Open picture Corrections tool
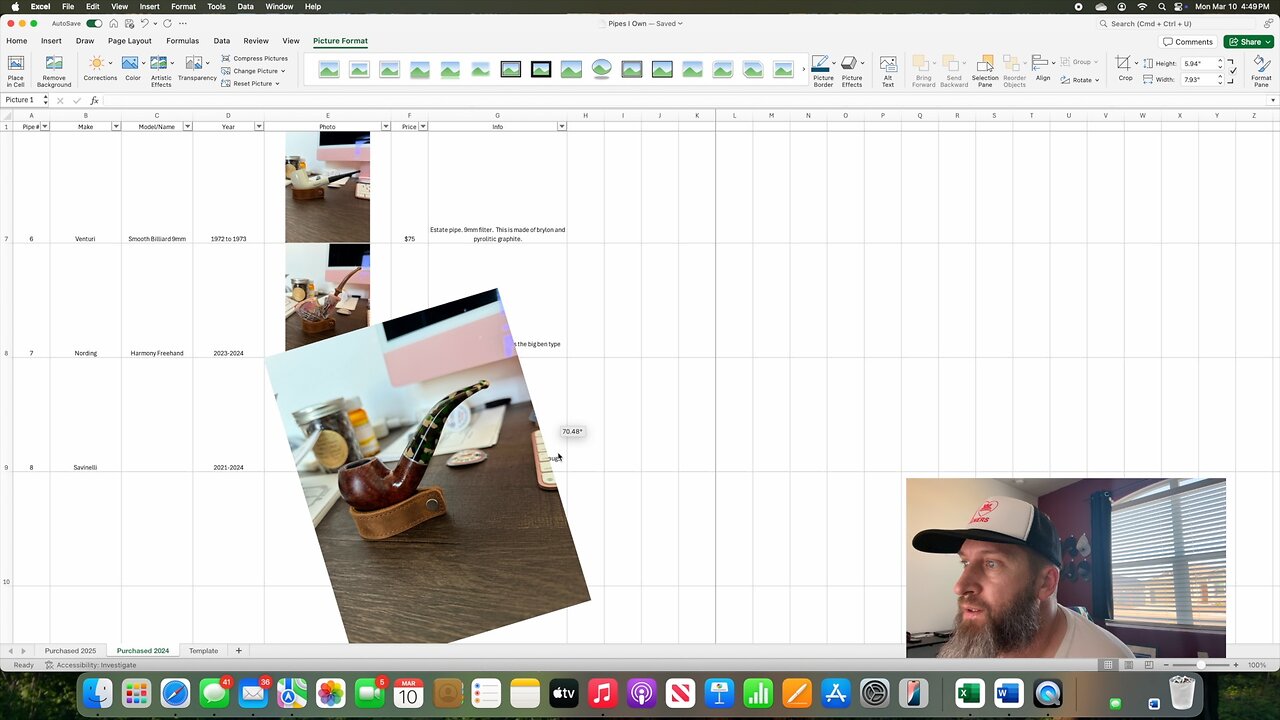This screenshot has height=720, width=1280. click(99, 69)
